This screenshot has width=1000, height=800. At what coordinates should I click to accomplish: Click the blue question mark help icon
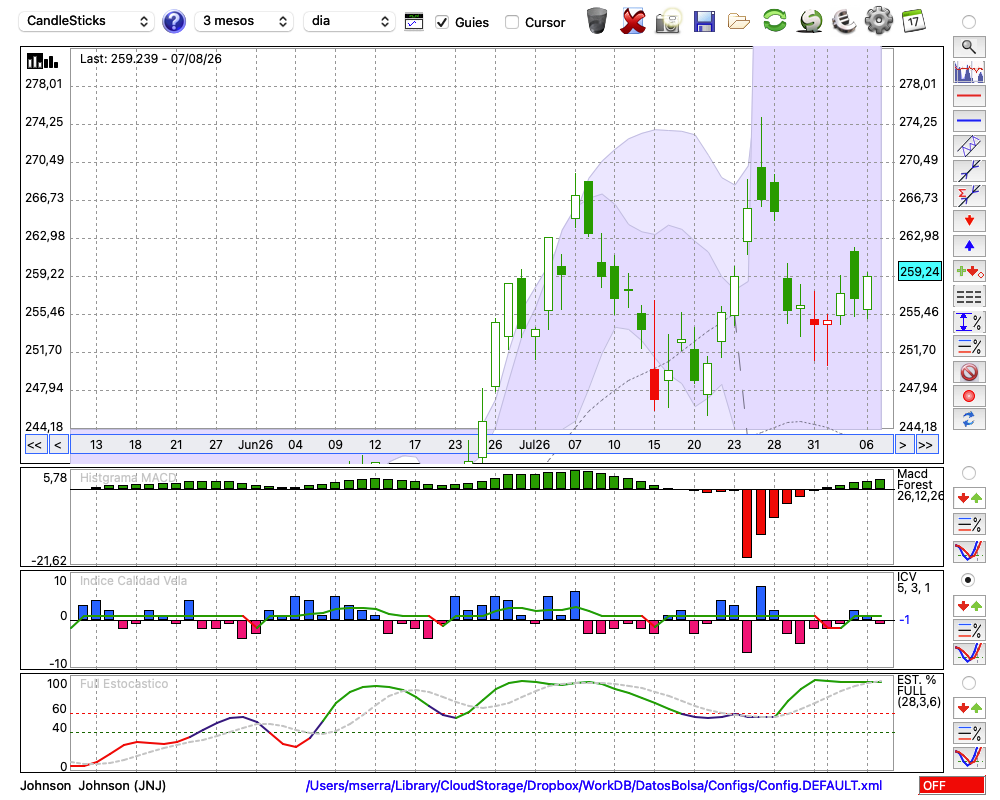click(173, 22)
